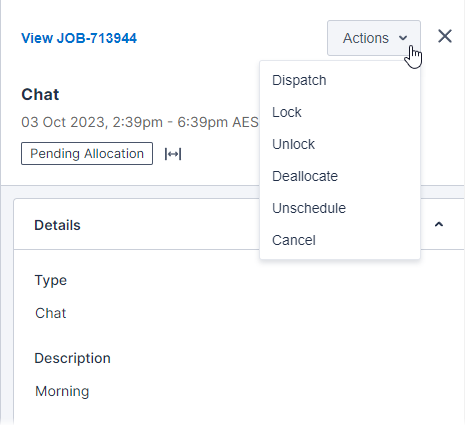Viewport: 465px width, 426px height.
Task: Click the Chat job title
Action: [40, 94]
